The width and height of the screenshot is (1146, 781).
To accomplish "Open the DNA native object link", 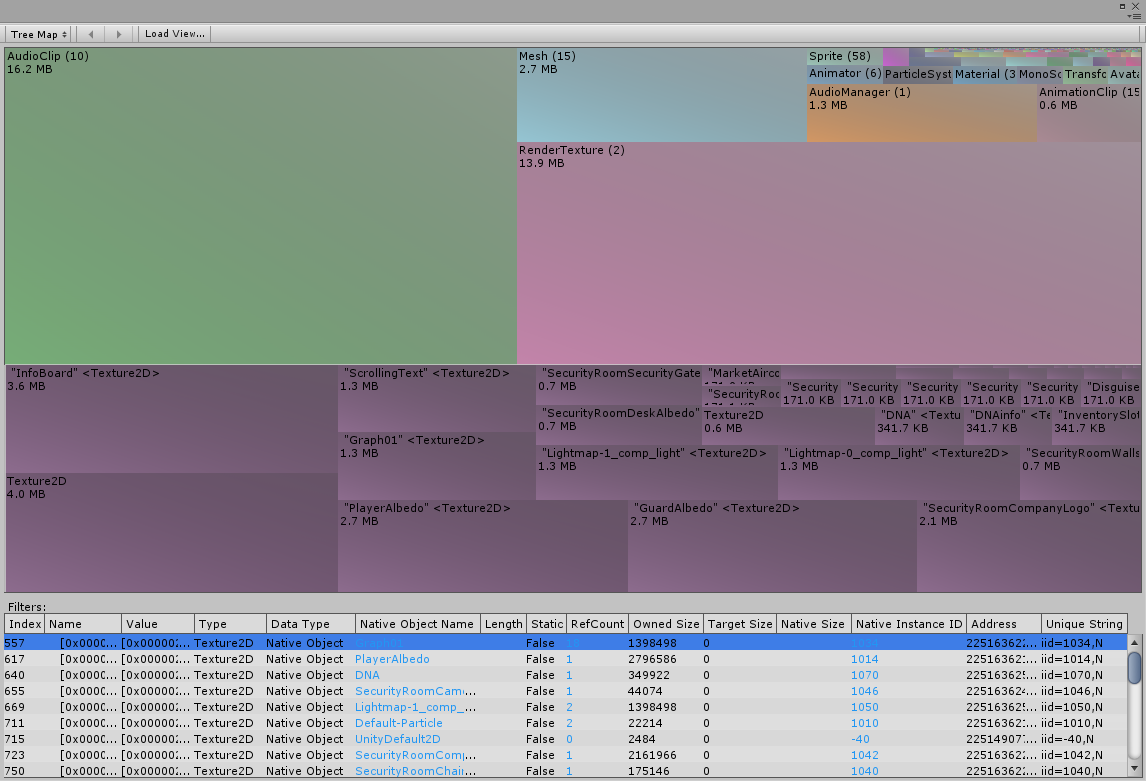I will click(366, 675).
